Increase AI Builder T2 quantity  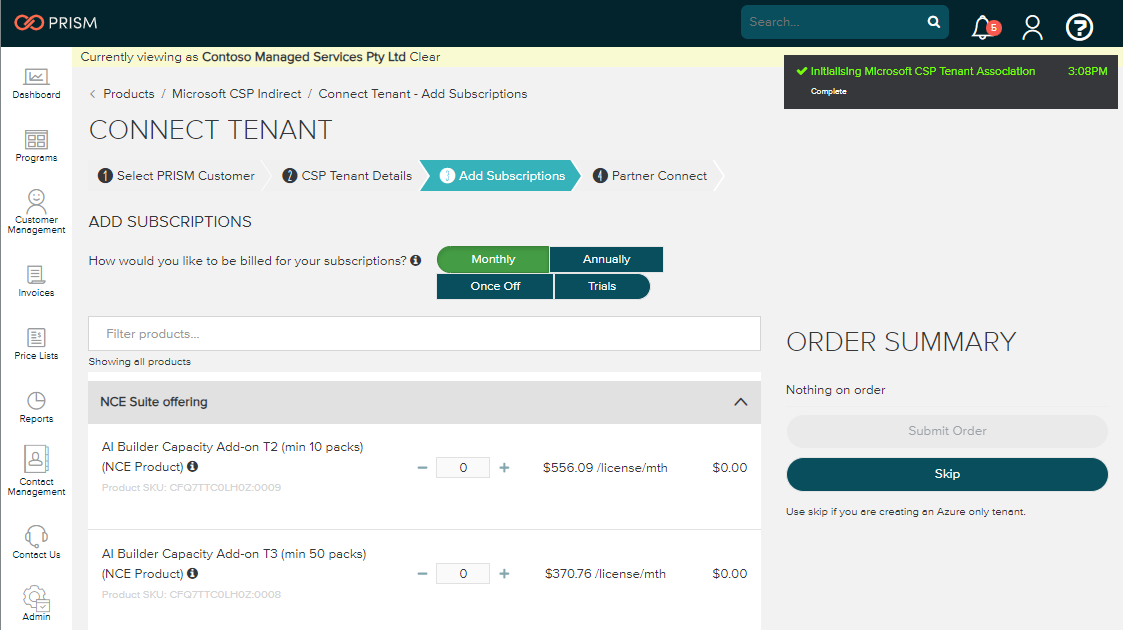pyautogui.click(x=504, y=467)
